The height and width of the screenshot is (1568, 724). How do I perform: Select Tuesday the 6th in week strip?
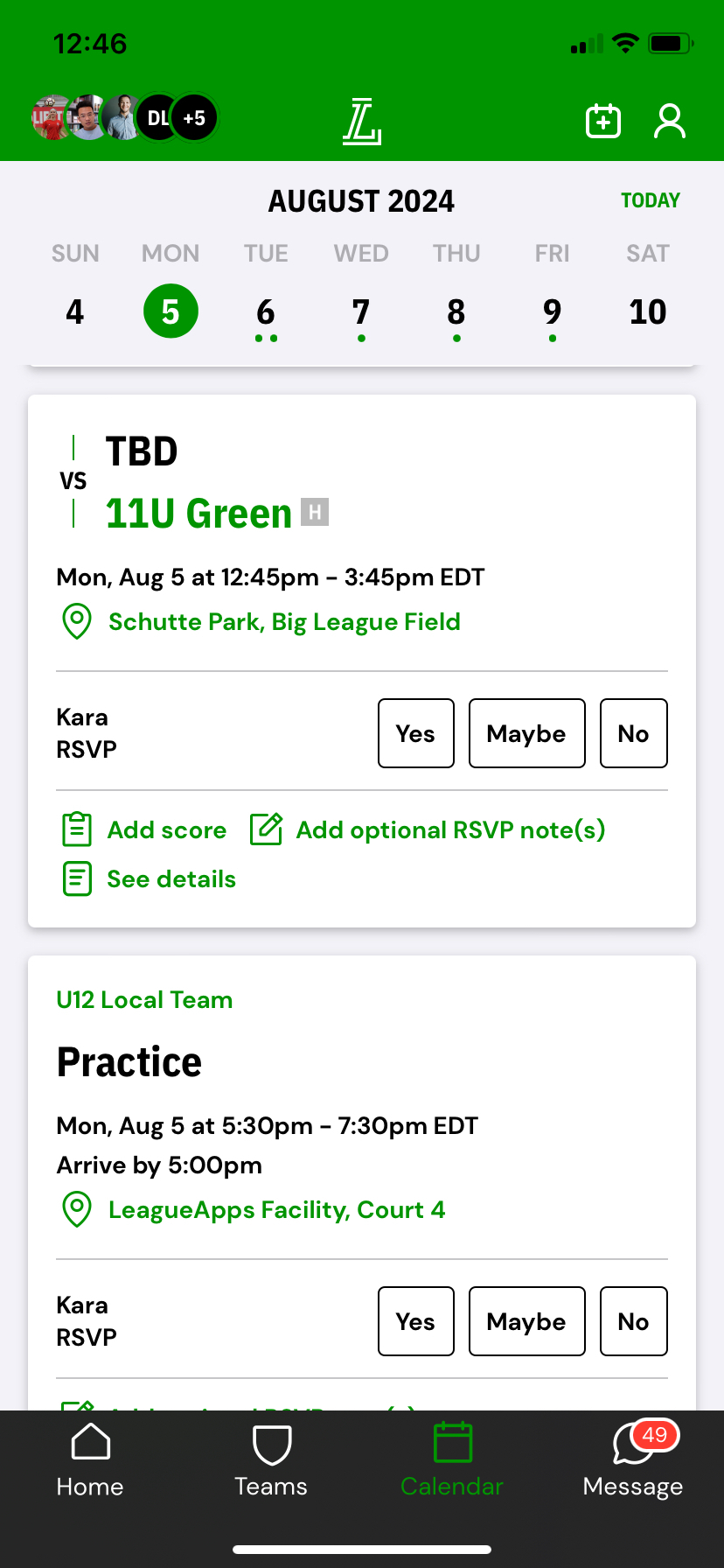266,312
